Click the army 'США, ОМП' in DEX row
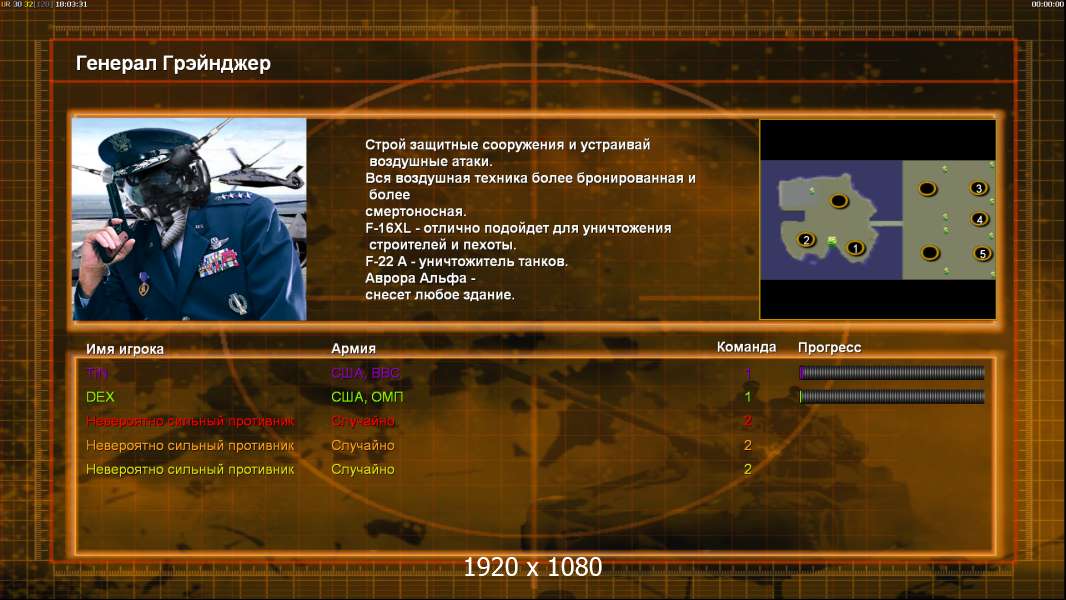This screenshot has width=1066, height=600. click(x=367, y=397)
